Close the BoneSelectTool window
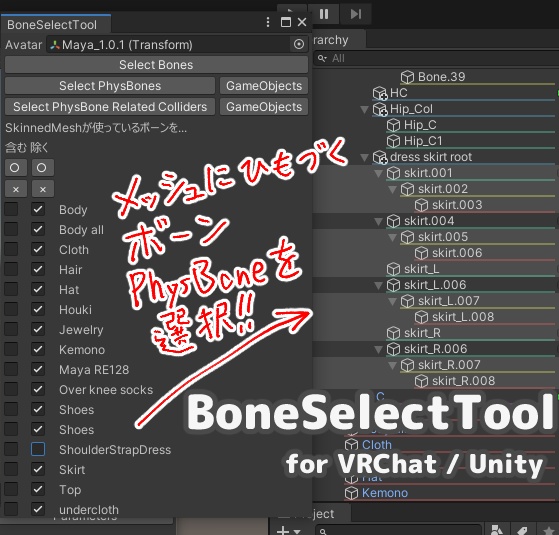The image size is (559, 535). click(302, 22)
